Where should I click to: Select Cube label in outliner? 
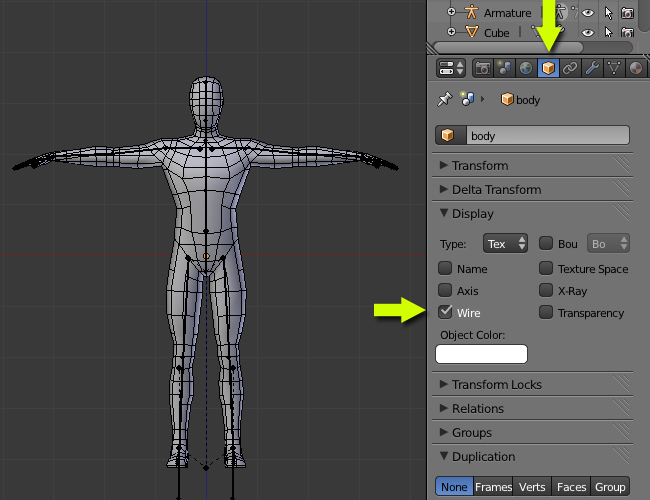coord(497,33)
